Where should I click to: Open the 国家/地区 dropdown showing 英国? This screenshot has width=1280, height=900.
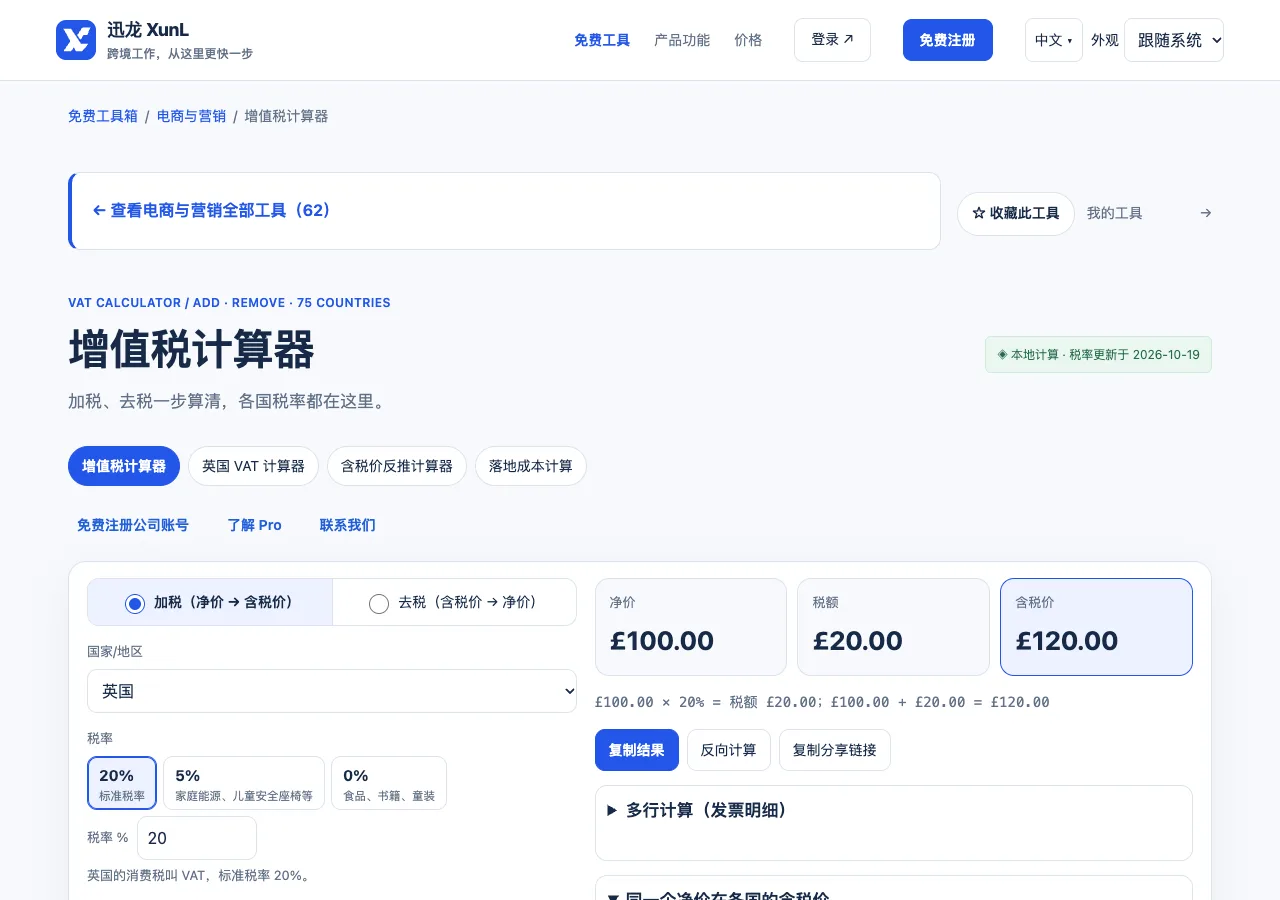tap(332, 691)
